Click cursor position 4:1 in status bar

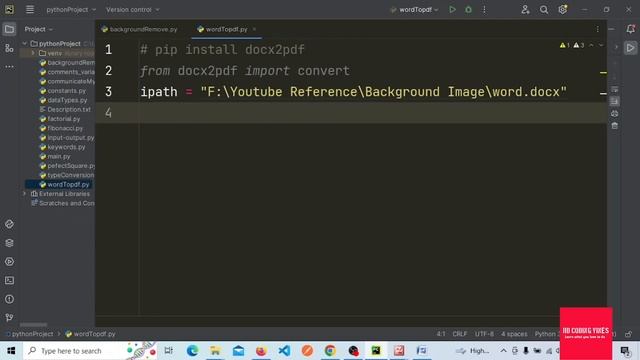click(x=441, y=334)
